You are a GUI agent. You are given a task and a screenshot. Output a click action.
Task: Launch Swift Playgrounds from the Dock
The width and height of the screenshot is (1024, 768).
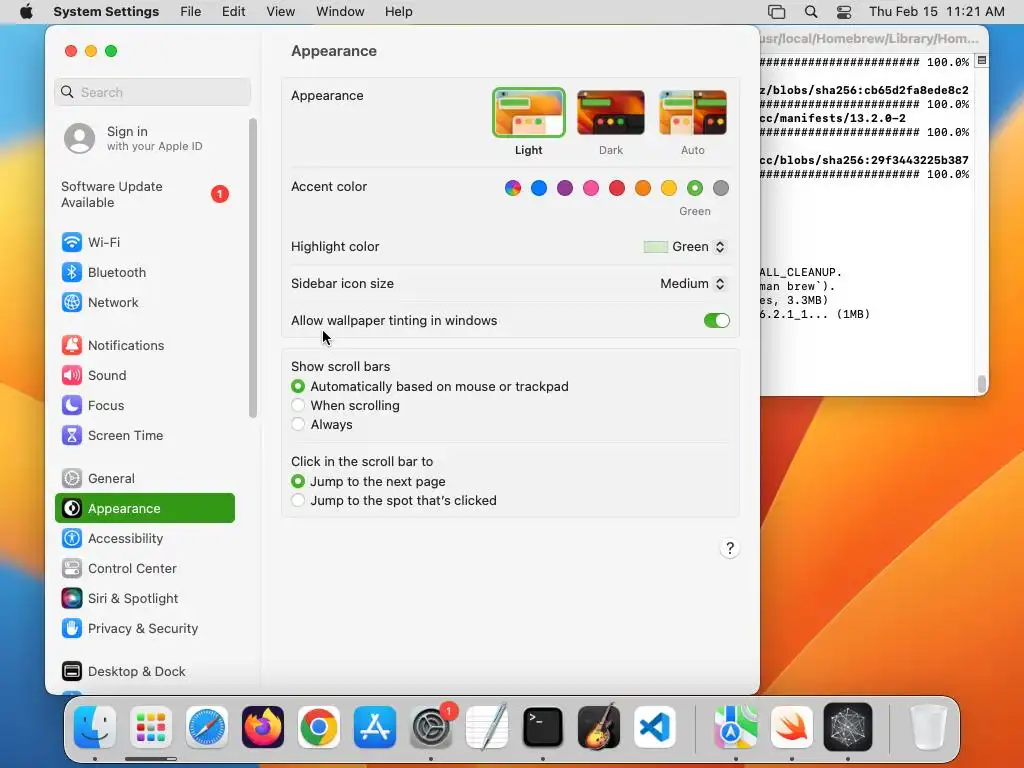[792, 728]
